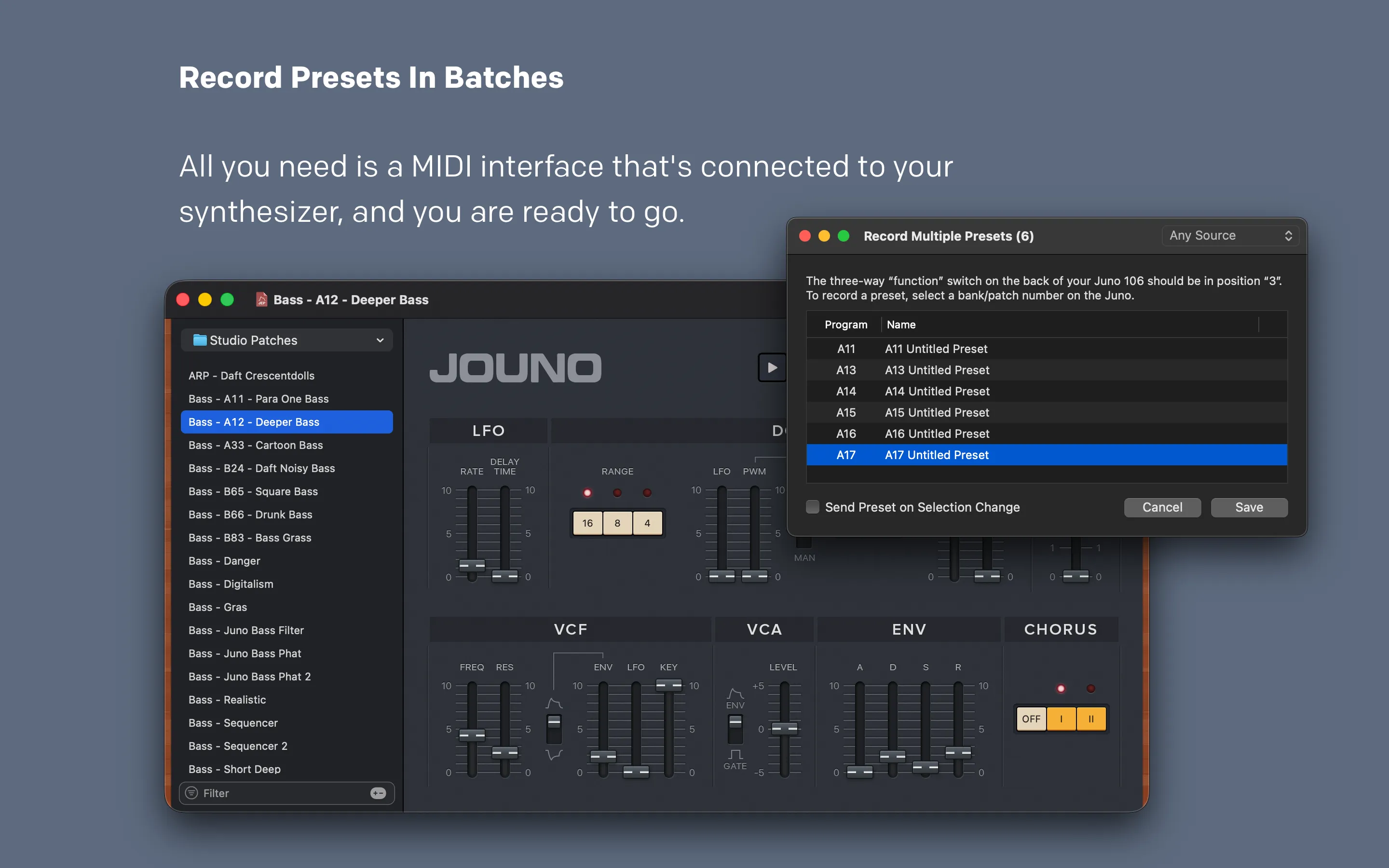Select DCO range 8 button
This screenshot has height=868, width=1389.
pos(618,523)
